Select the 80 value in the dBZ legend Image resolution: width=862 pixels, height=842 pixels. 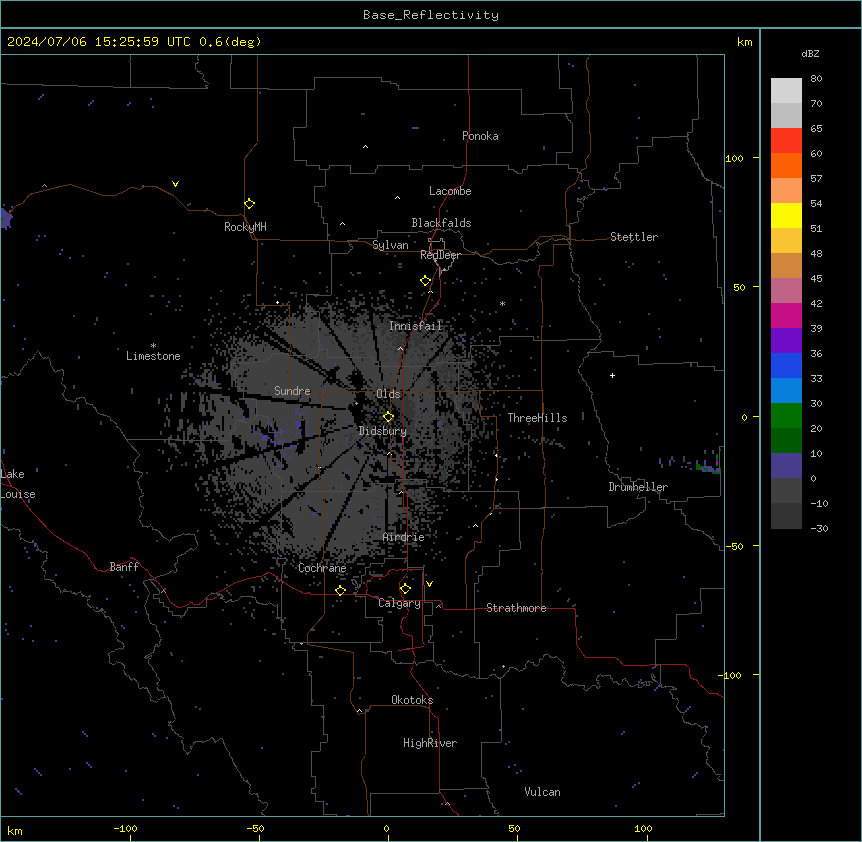tap(816, 79)
